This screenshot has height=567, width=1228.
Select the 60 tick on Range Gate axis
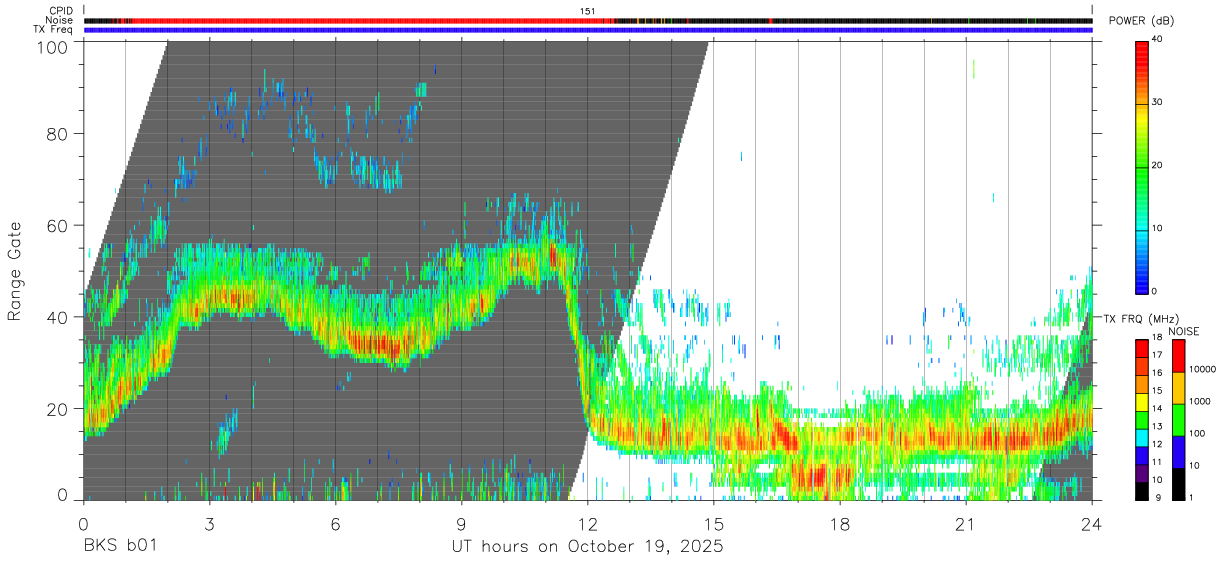(x=56, y=225)
